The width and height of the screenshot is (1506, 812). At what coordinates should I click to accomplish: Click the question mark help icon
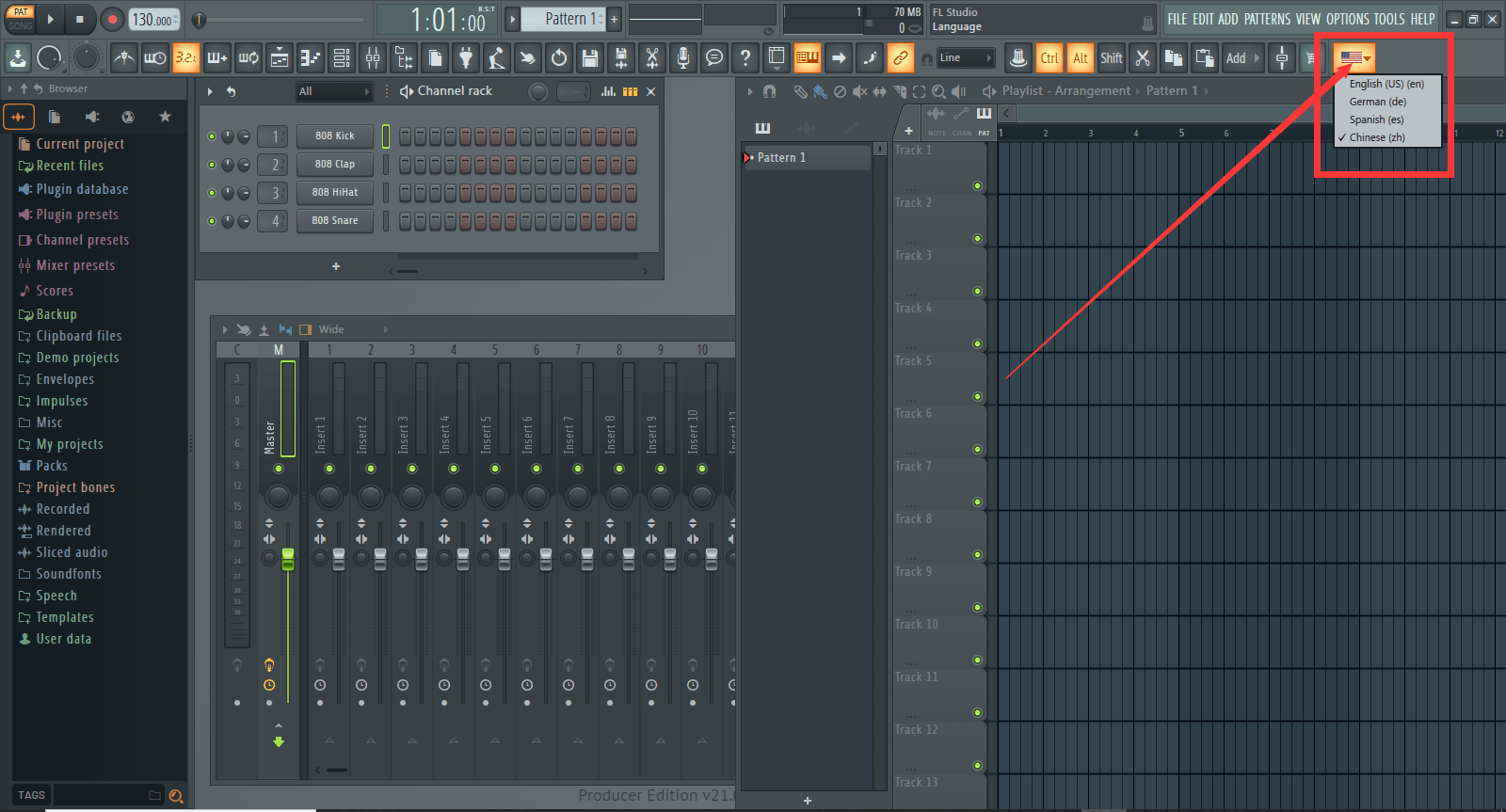point(745,58)
